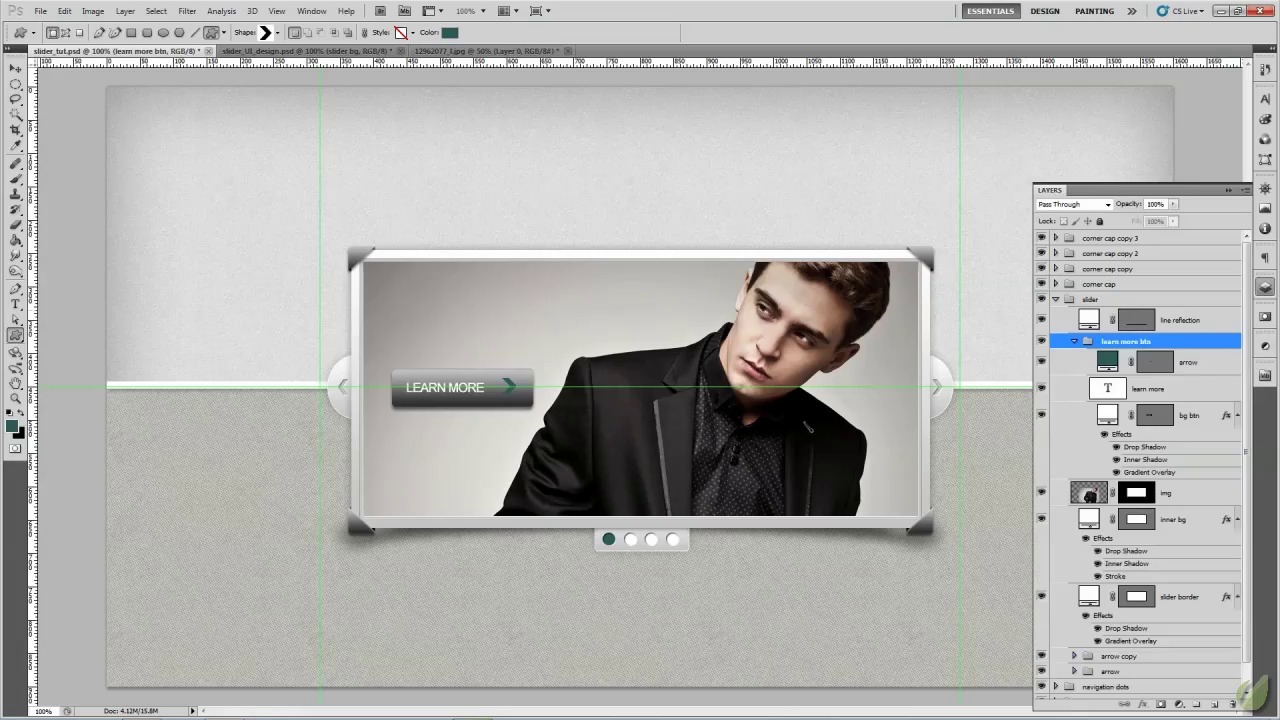Select the Brush tool
The height and width of the screenshot is (720, 1280).
click(16, 177)
